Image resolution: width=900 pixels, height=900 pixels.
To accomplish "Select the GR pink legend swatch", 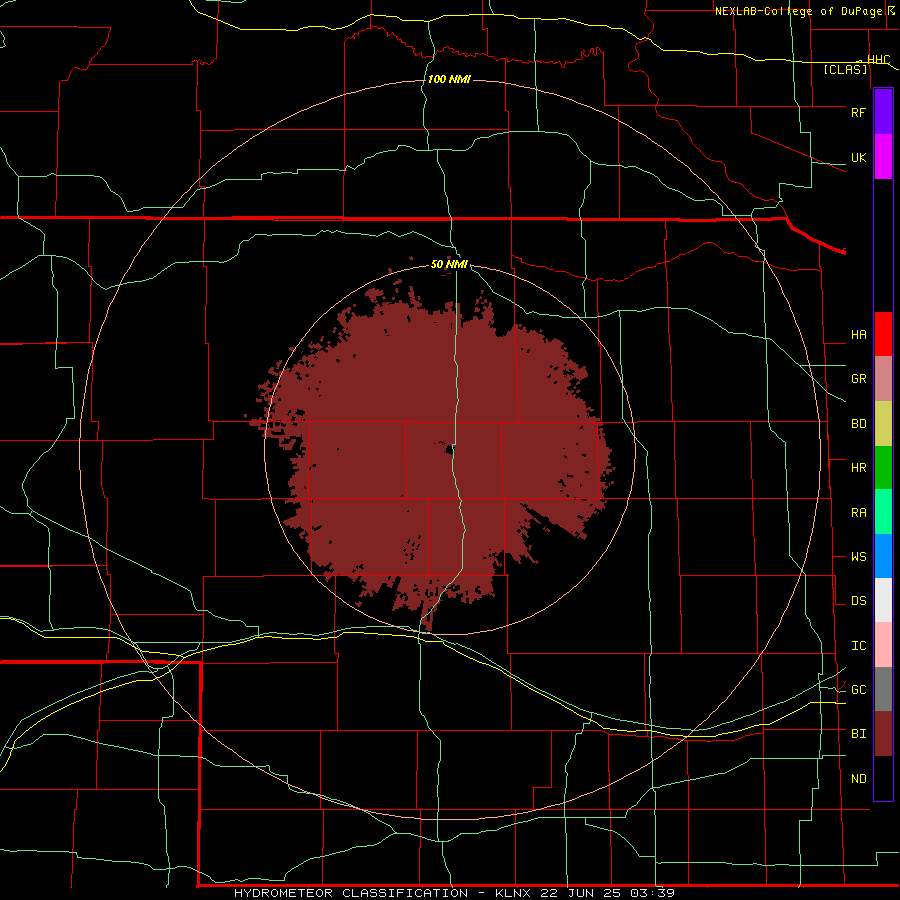I will (x=883, y=379).
